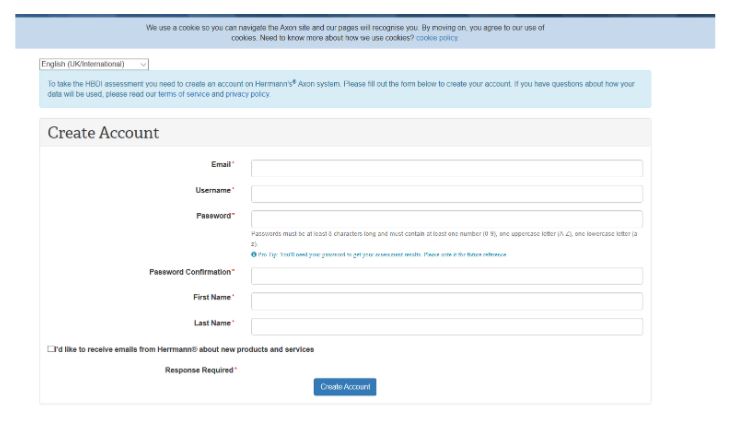733x432 pixels.
Task: Select the Password entry field
Action: point(446,219)
